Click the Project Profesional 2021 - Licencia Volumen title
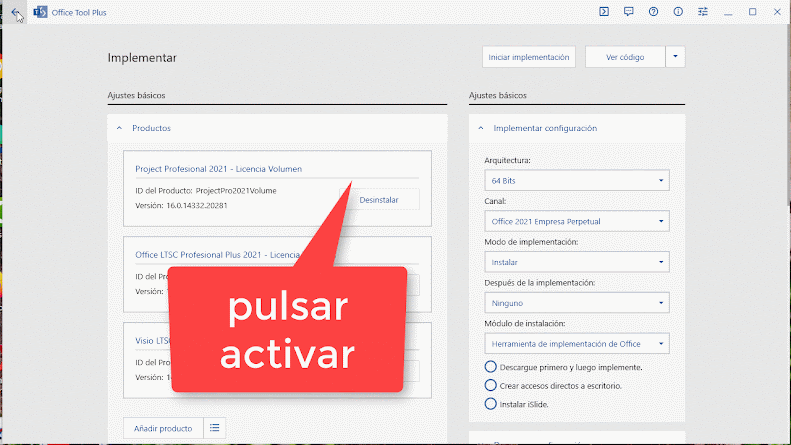 coord(218,169)
